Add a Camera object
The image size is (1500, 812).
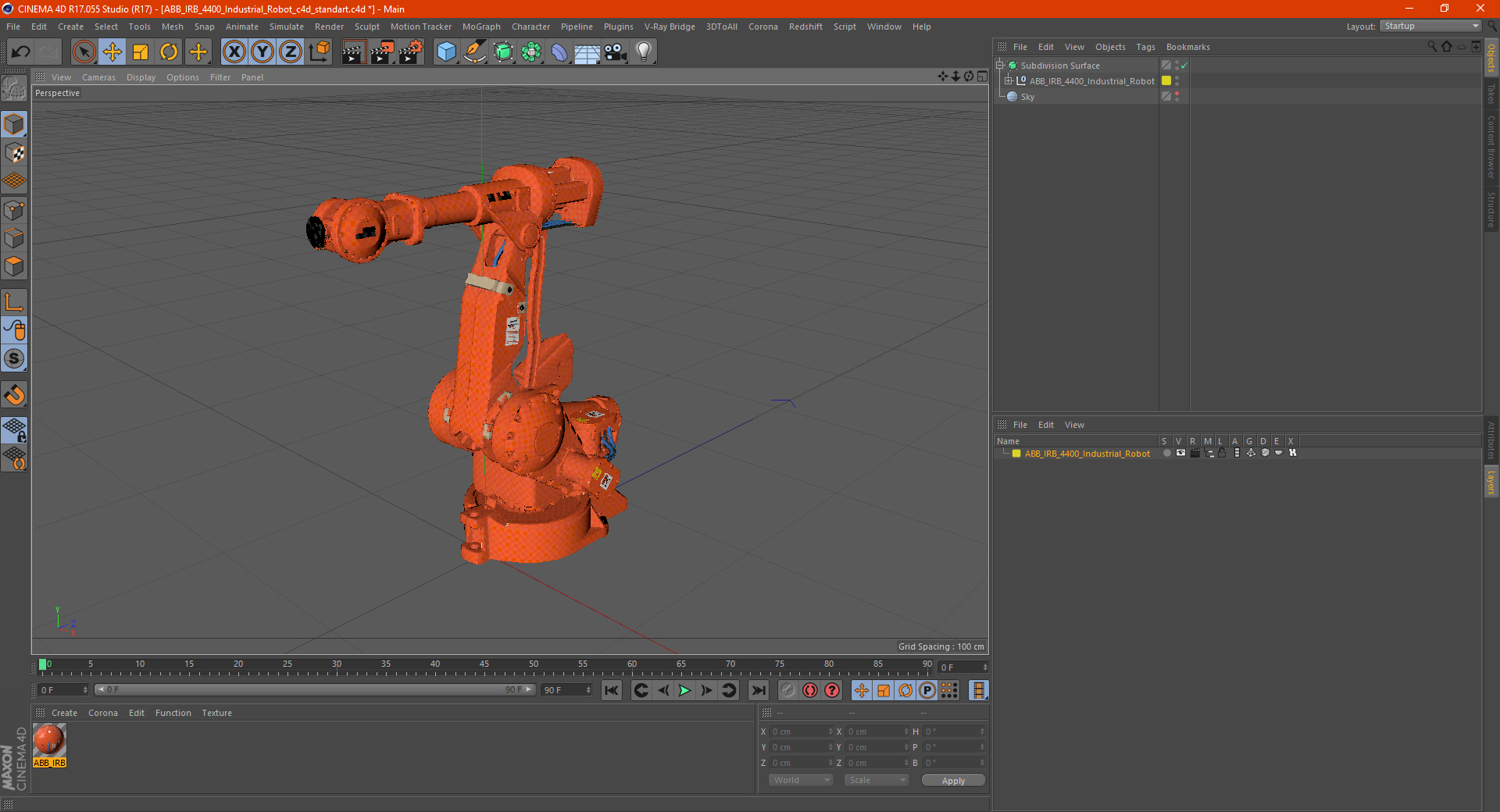(x=616, y=52)
